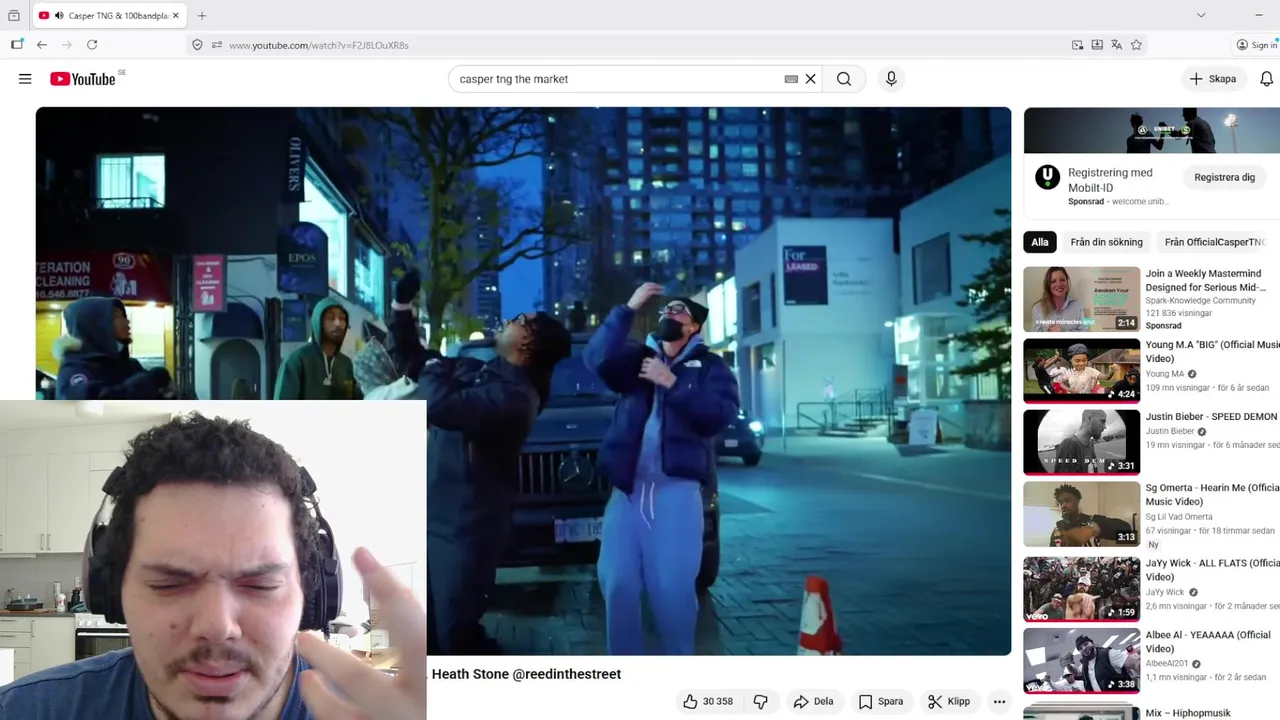Click Spark-Knowledge Community text

click(1200, 300)
